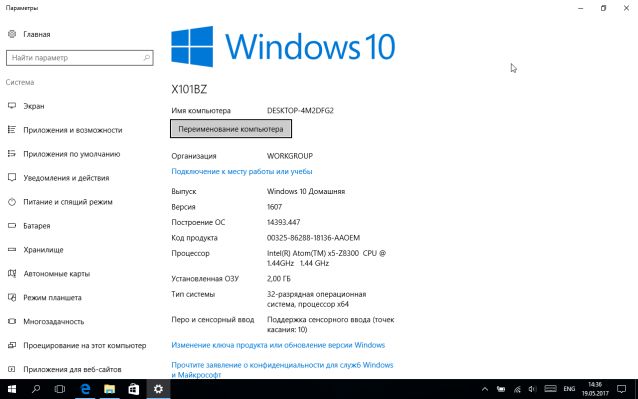Open the Windows Start button

(12, 389)
